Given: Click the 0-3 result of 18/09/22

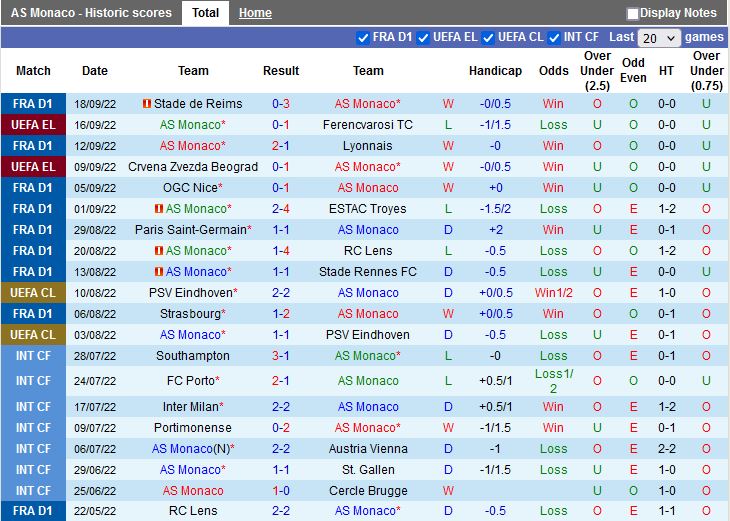Looking at the screenshot, I should (281, 103).
